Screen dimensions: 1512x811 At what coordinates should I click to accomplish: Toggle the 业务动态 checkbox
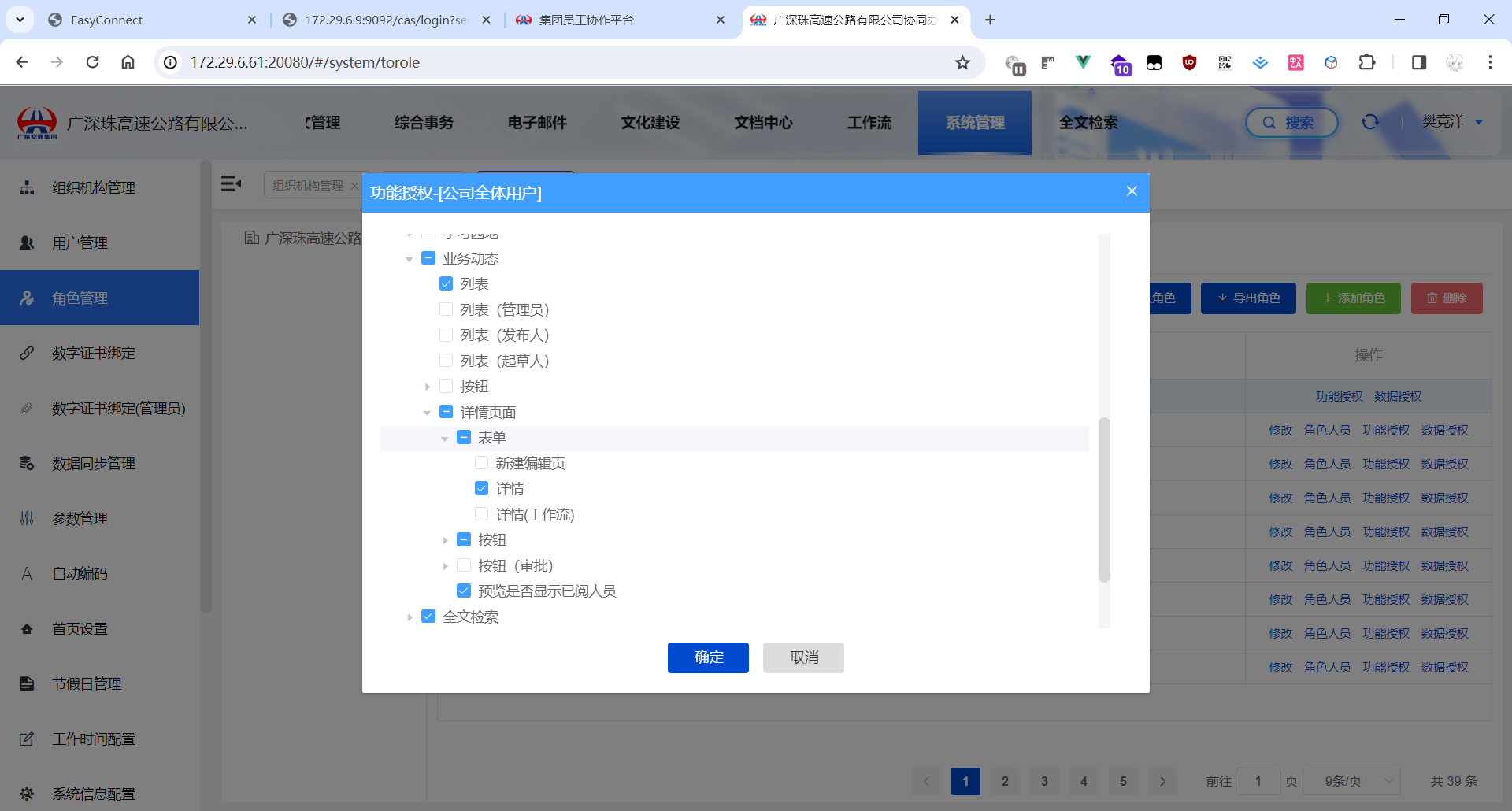[x=428, y=258]
